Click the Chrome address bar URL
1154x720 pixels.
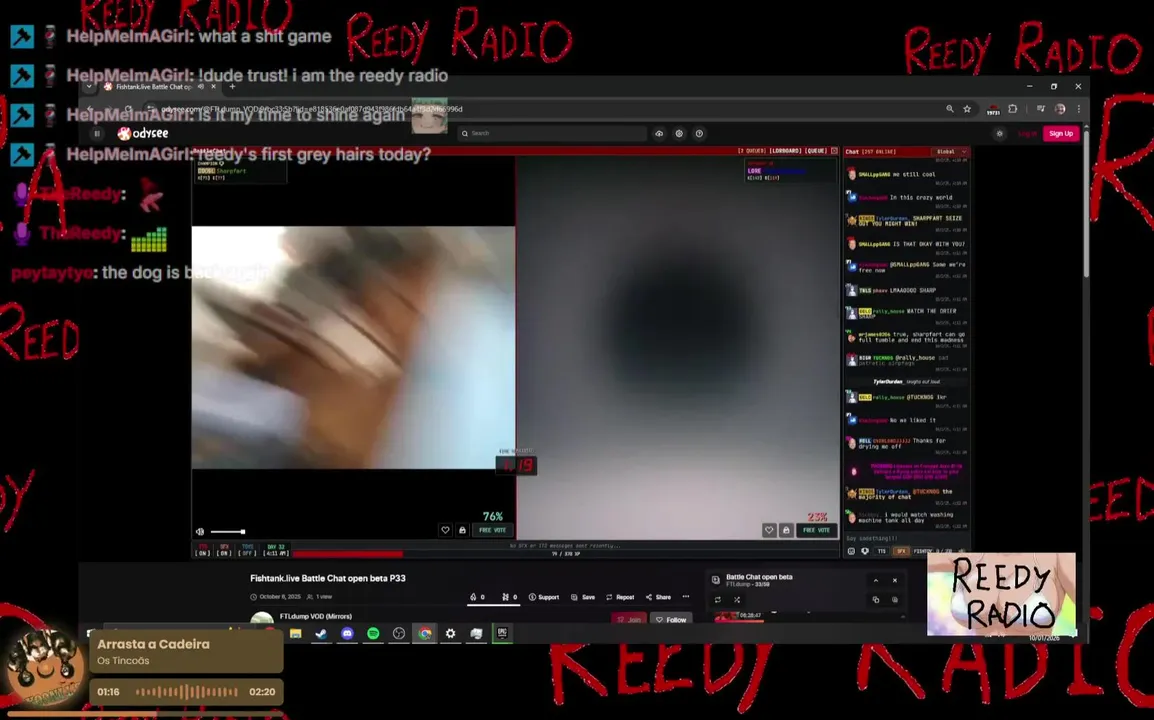point(312,109)
